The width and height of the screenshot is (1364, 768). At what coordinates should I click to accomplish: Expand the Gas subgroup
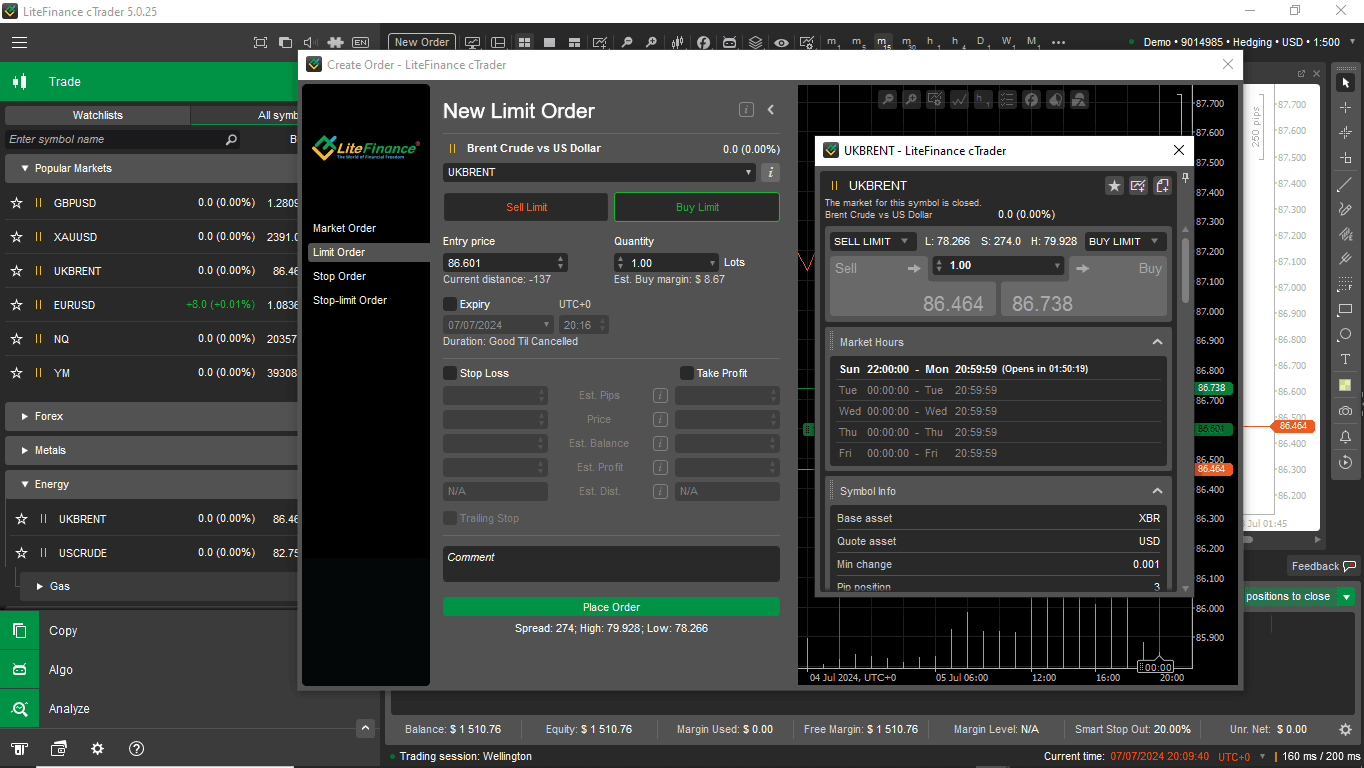39,586
